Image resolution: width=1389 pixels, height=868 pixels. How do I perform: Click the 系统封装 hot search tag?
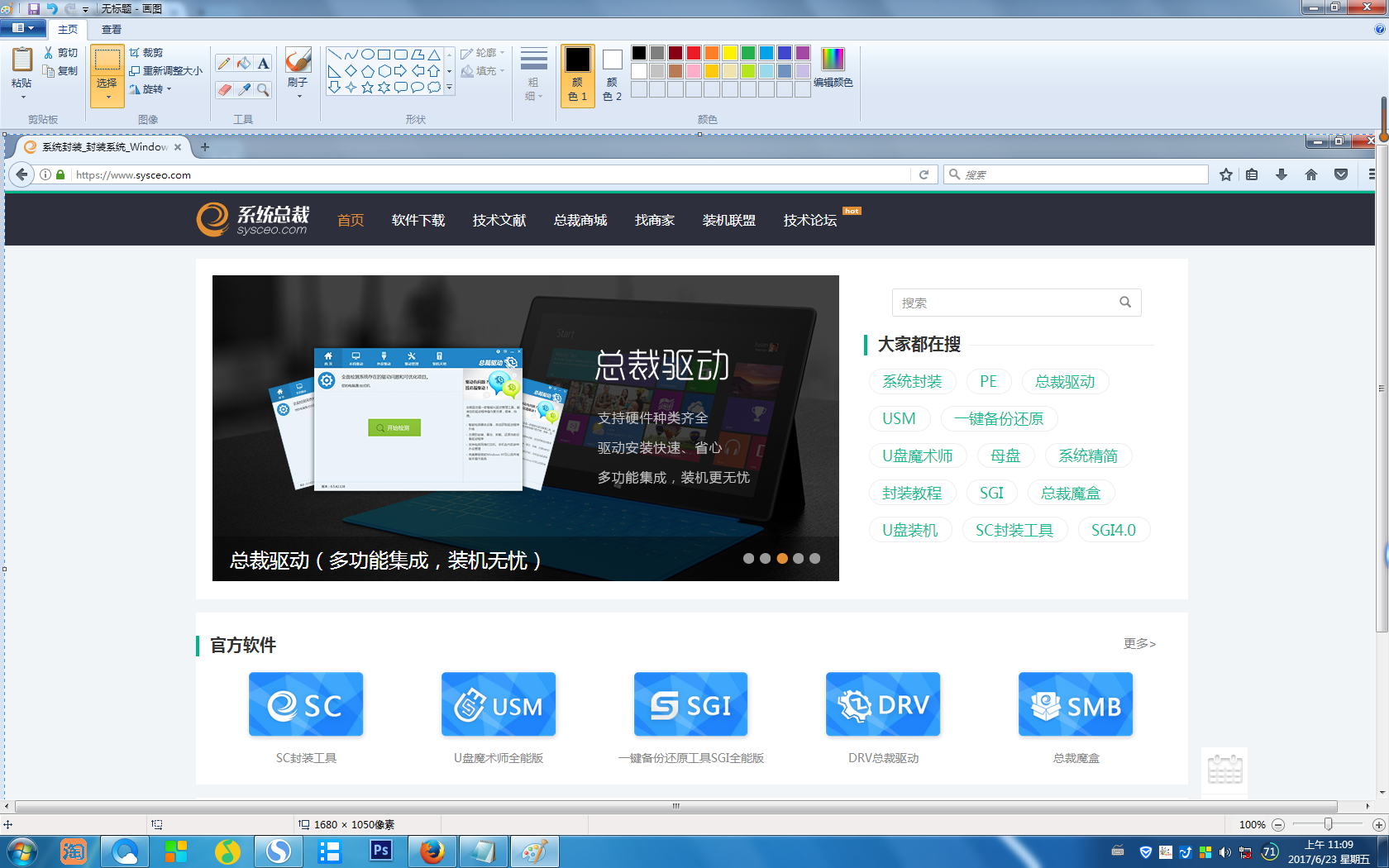coord(912,381)
